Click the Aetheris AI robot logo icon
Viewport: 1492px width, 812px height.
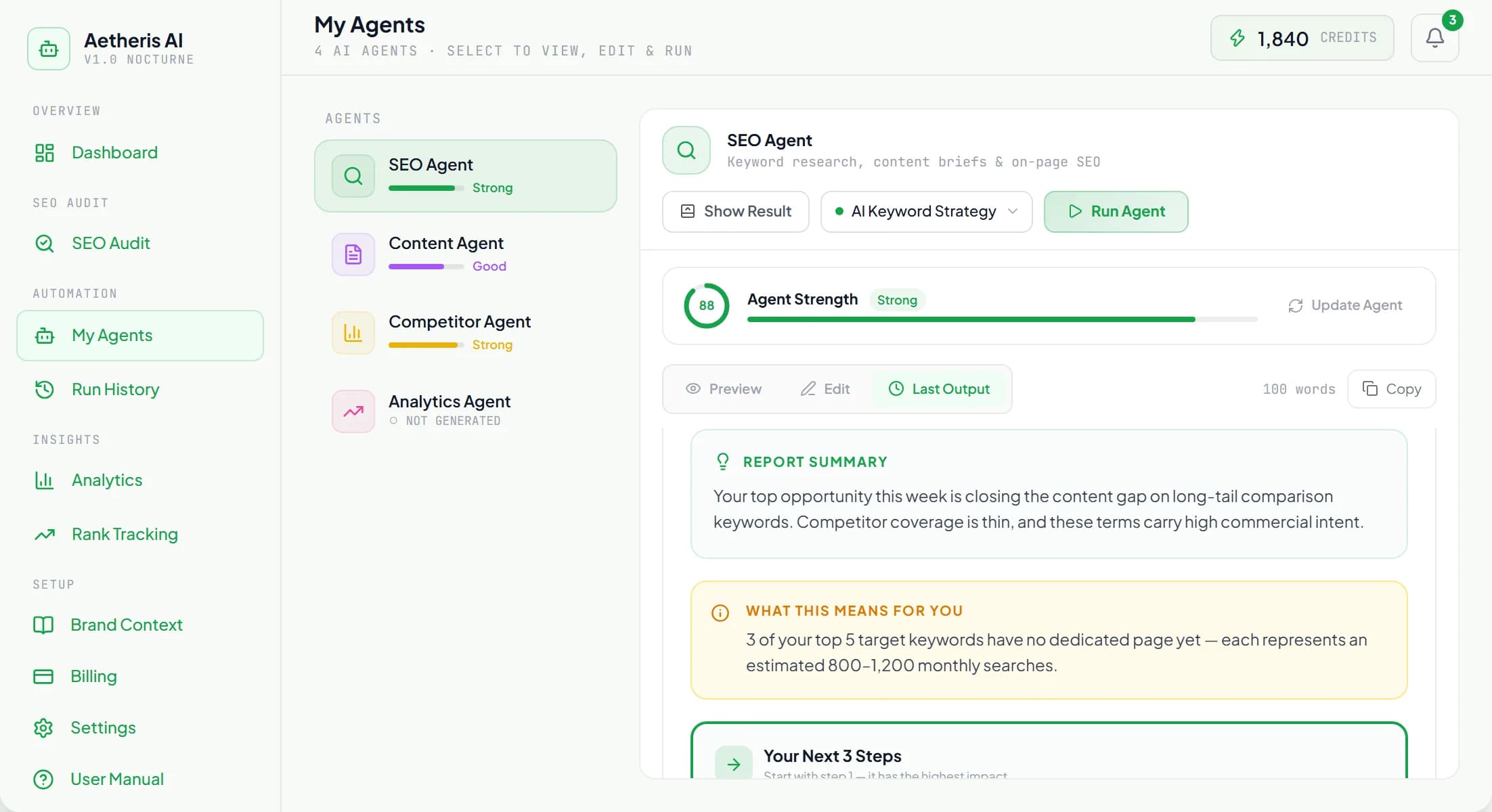[49, 49]
